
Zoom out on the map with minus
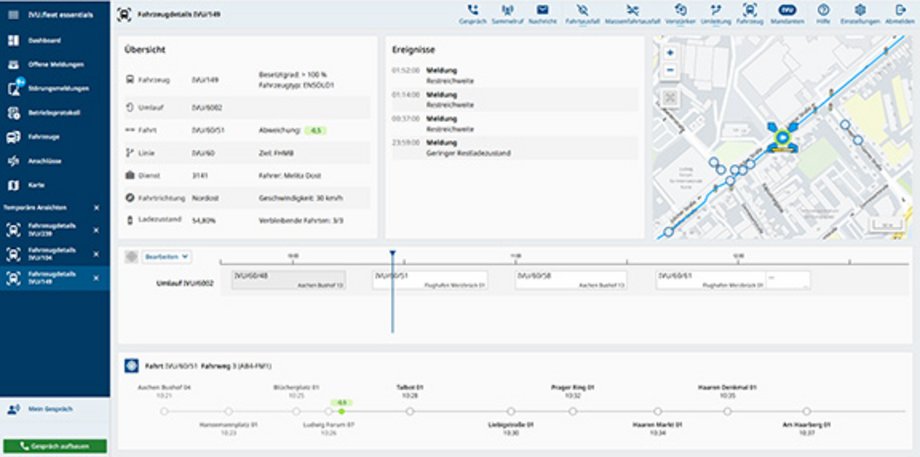coord(671,70)
